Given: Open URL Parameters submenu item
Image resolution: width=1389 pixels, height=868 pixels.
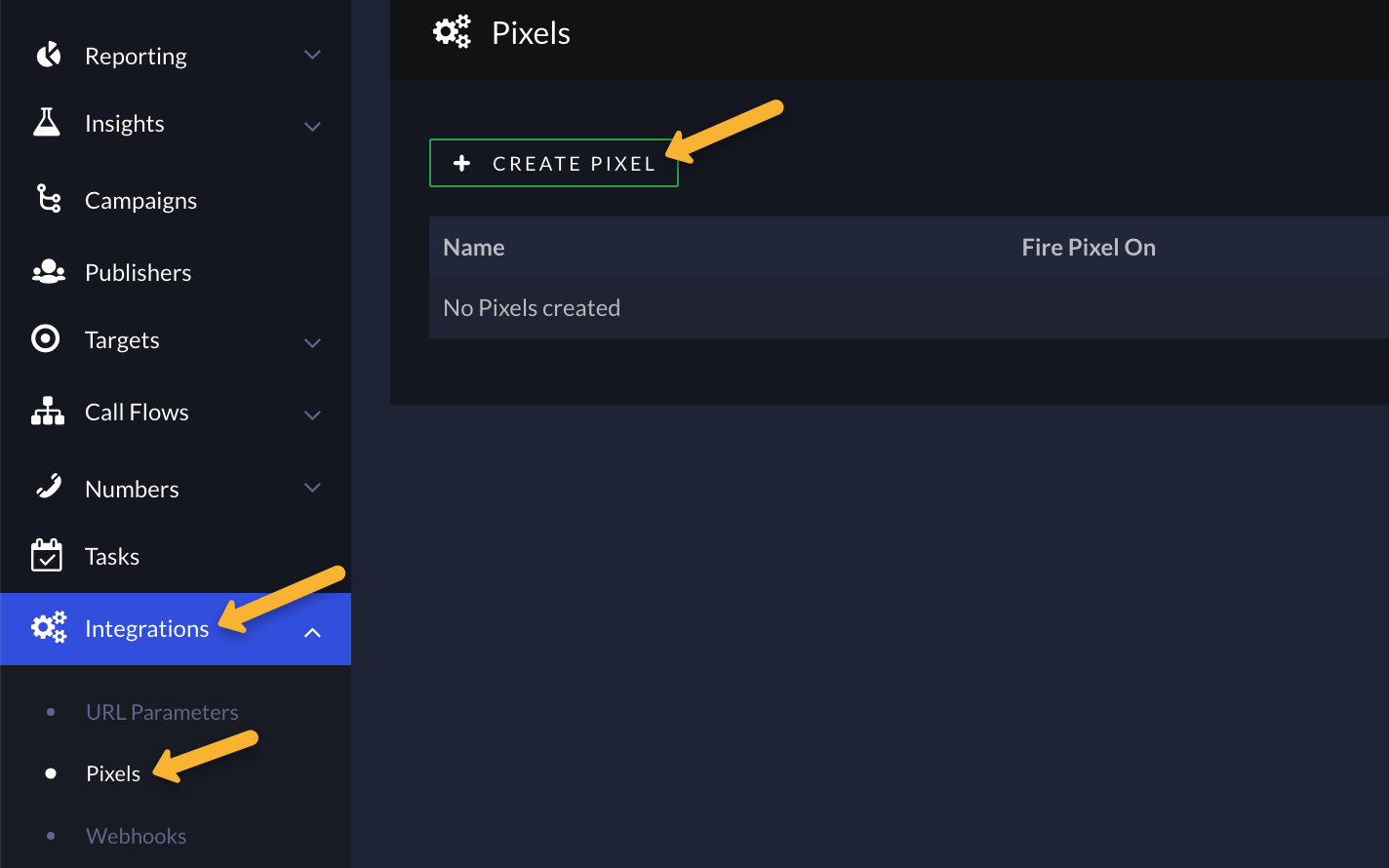Looking at the screenshot, I should click(x=162, y=712).
